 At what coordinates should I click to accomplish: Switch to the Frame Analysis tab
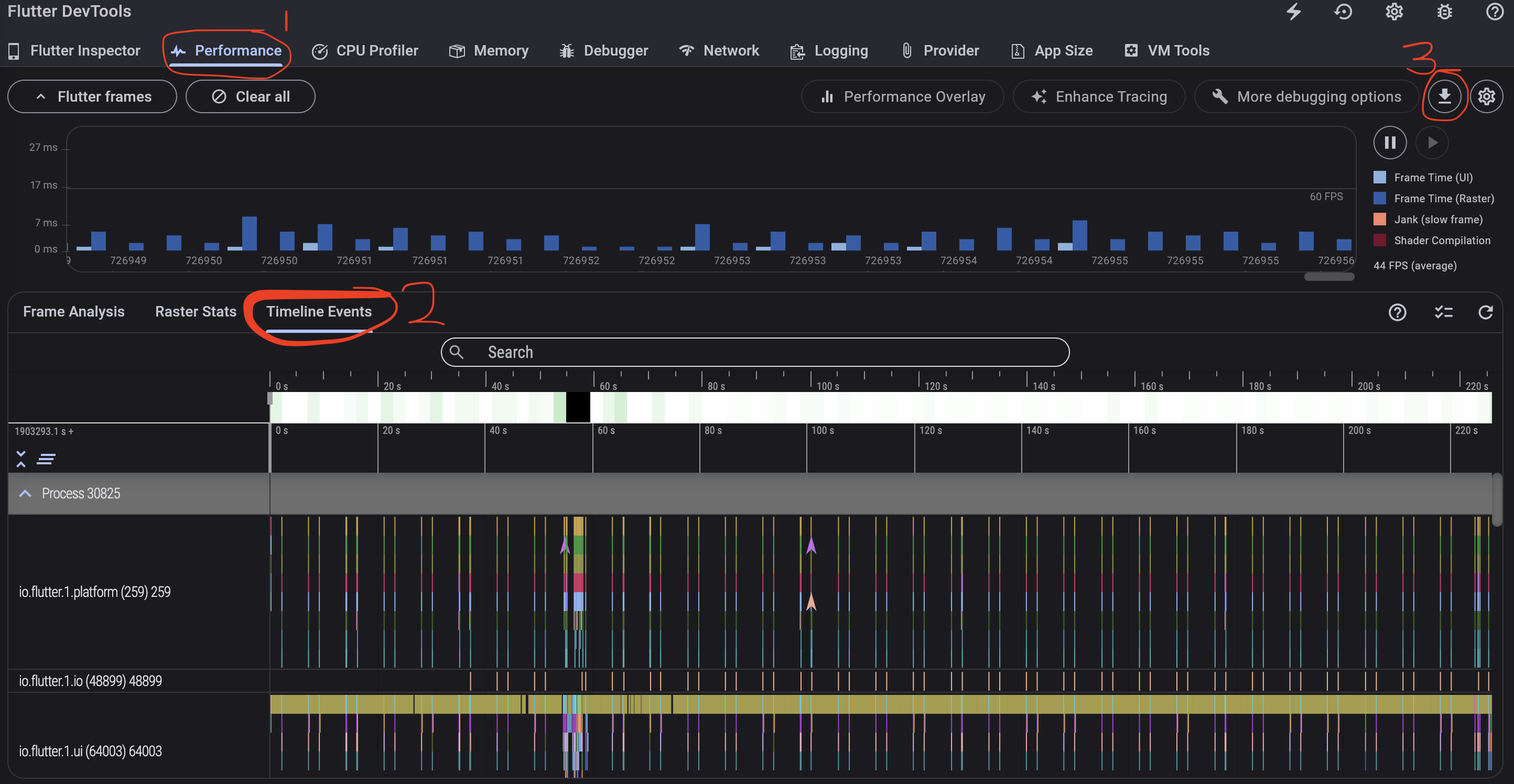74,311
